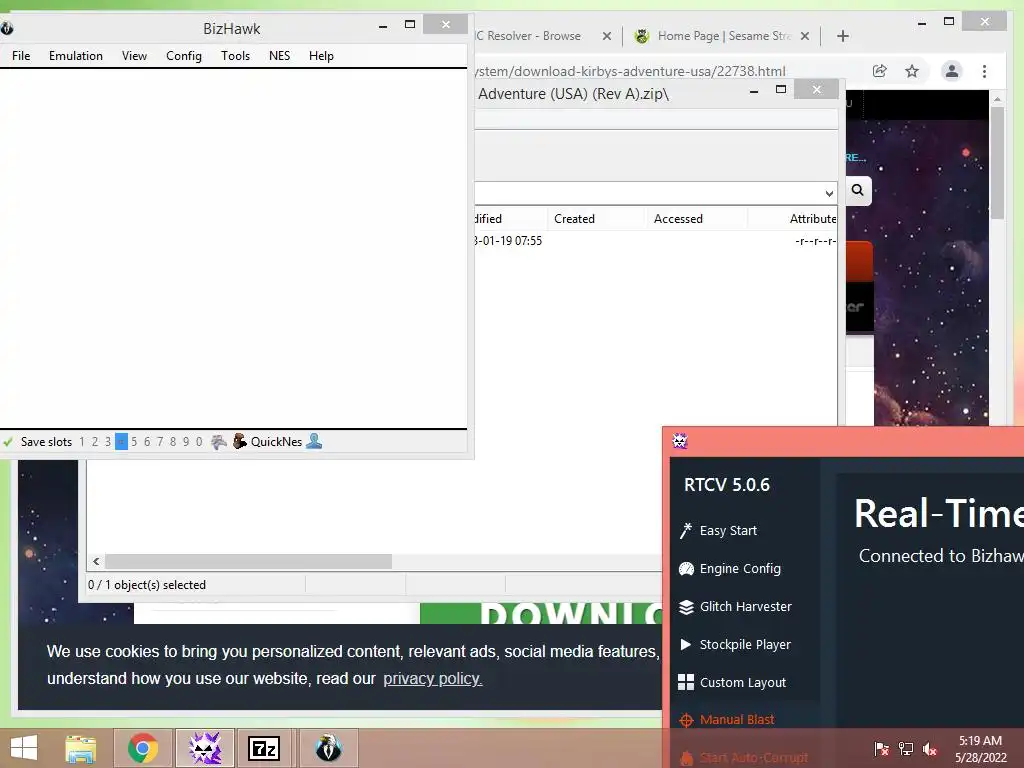Sort by Created column in 7-Zip
Image resolution: width=1024 pixels, height=768 pixels.
[x=575, y=219]
